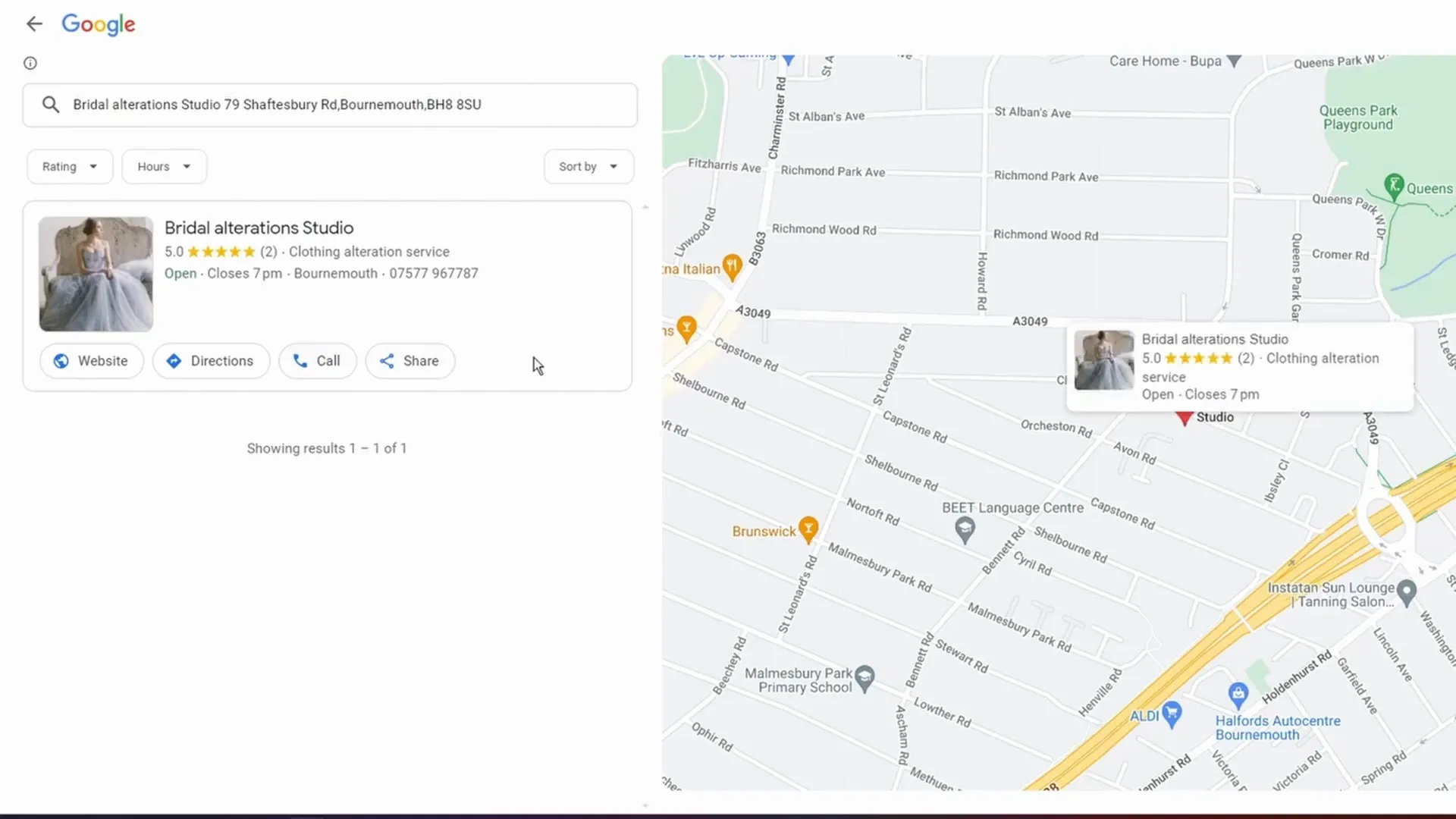Select Instatan Sun Lounge map marker
This screenshot has width=1456, height=819.
coord(1407,592)
